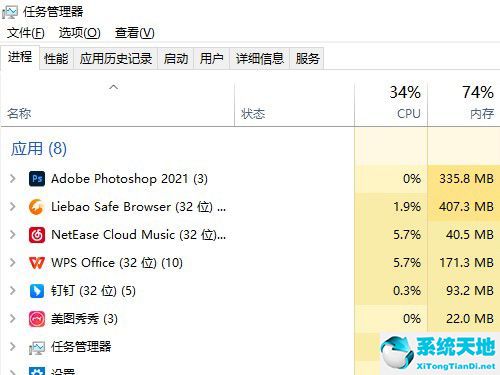Click the Liebao Safe Browser icon

37,207
